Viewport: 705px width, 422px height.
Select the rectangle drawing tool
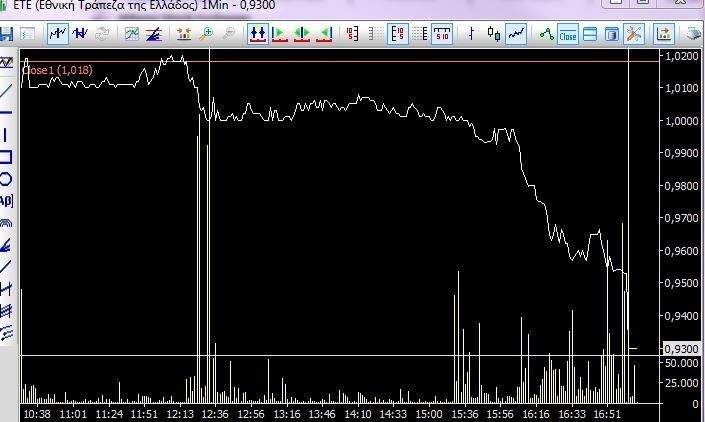[x=6, y=157]
